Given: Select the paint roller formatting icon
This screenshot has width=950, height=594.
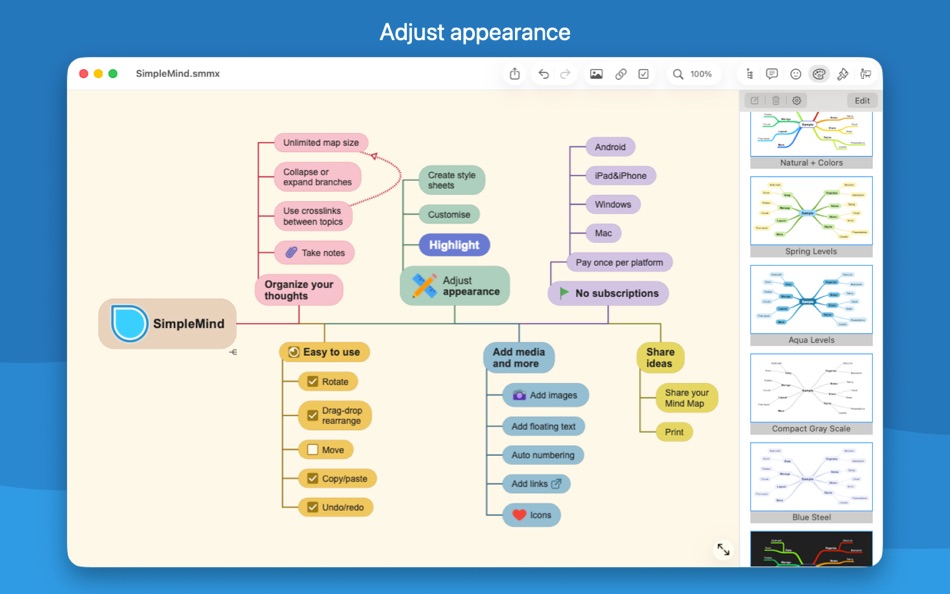Looking at the screenshot, I should pos(842,73).
